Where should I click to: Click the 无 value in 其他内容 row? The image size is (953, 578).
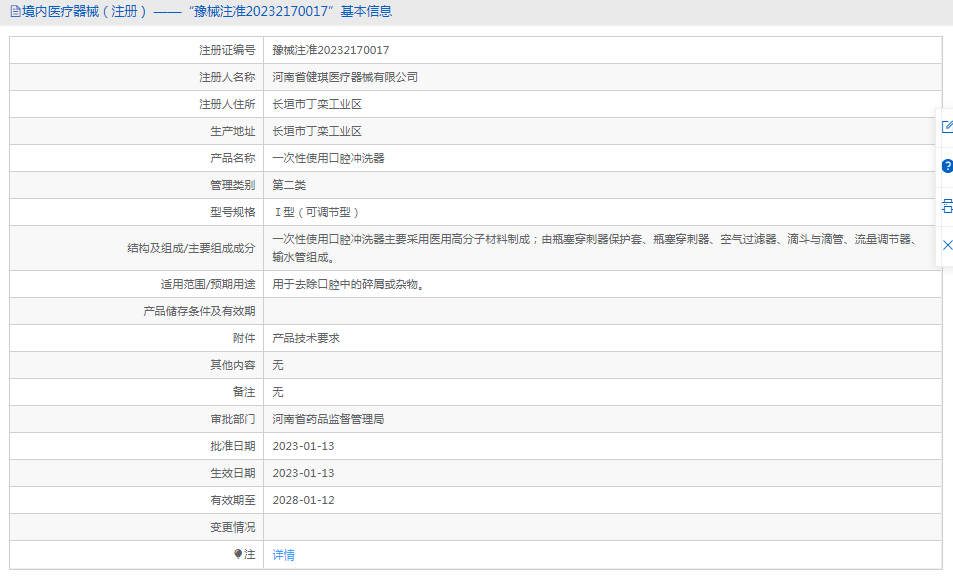point(278,365)
